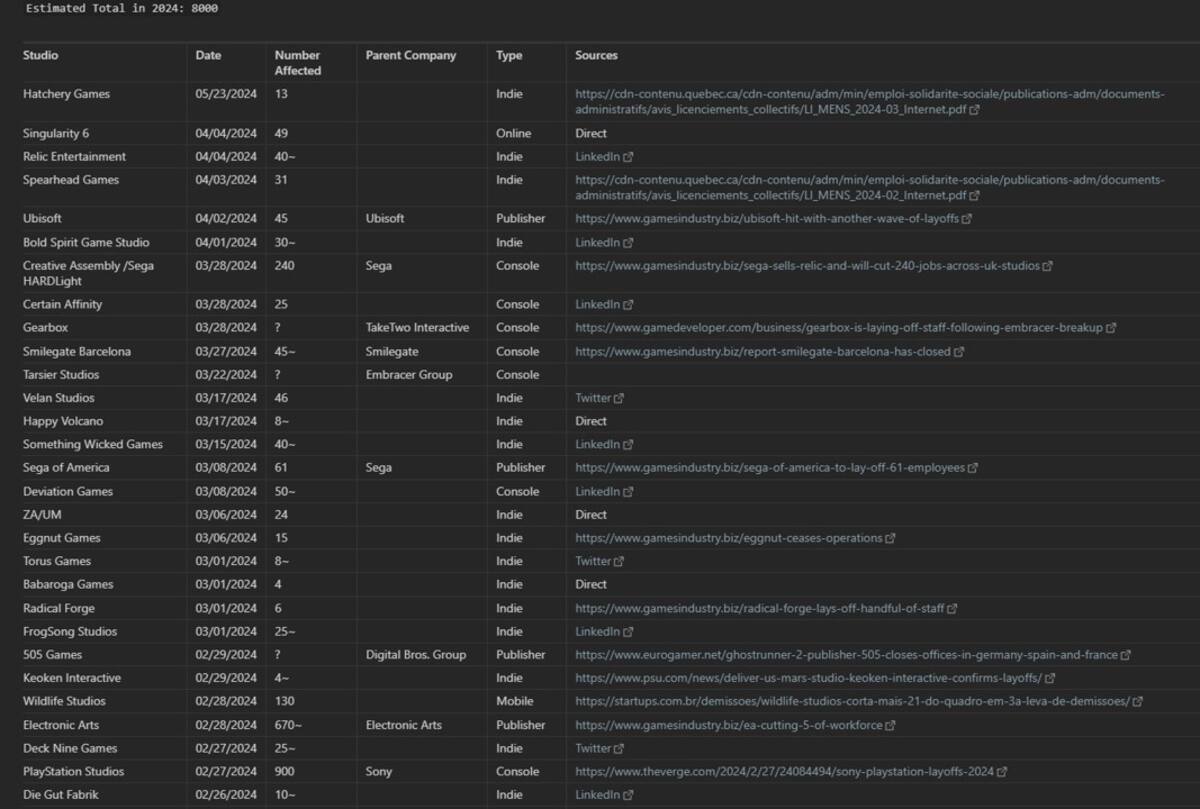
Task: Select the Happy Volcano studio cell
Action: click(63, 422)
